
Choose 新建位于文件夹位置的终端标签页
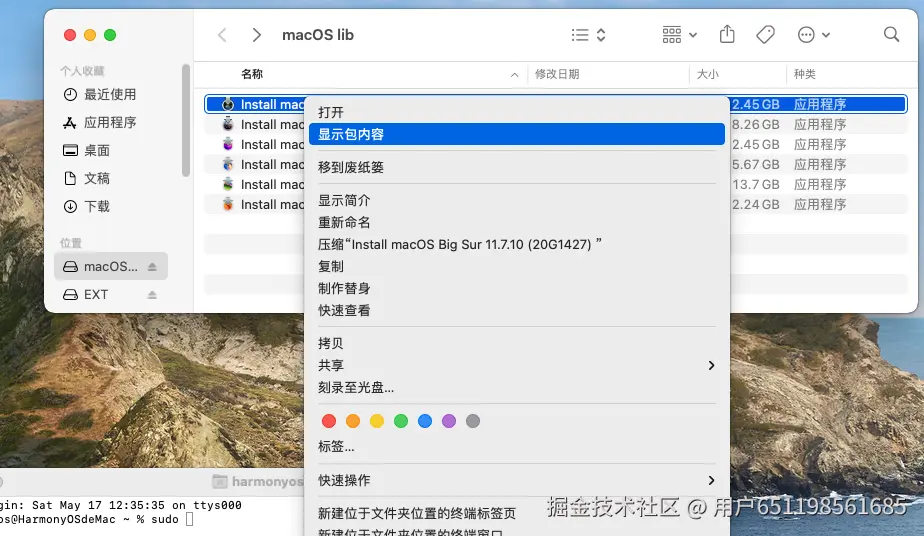pyautogui.click(x=517, y=514)
